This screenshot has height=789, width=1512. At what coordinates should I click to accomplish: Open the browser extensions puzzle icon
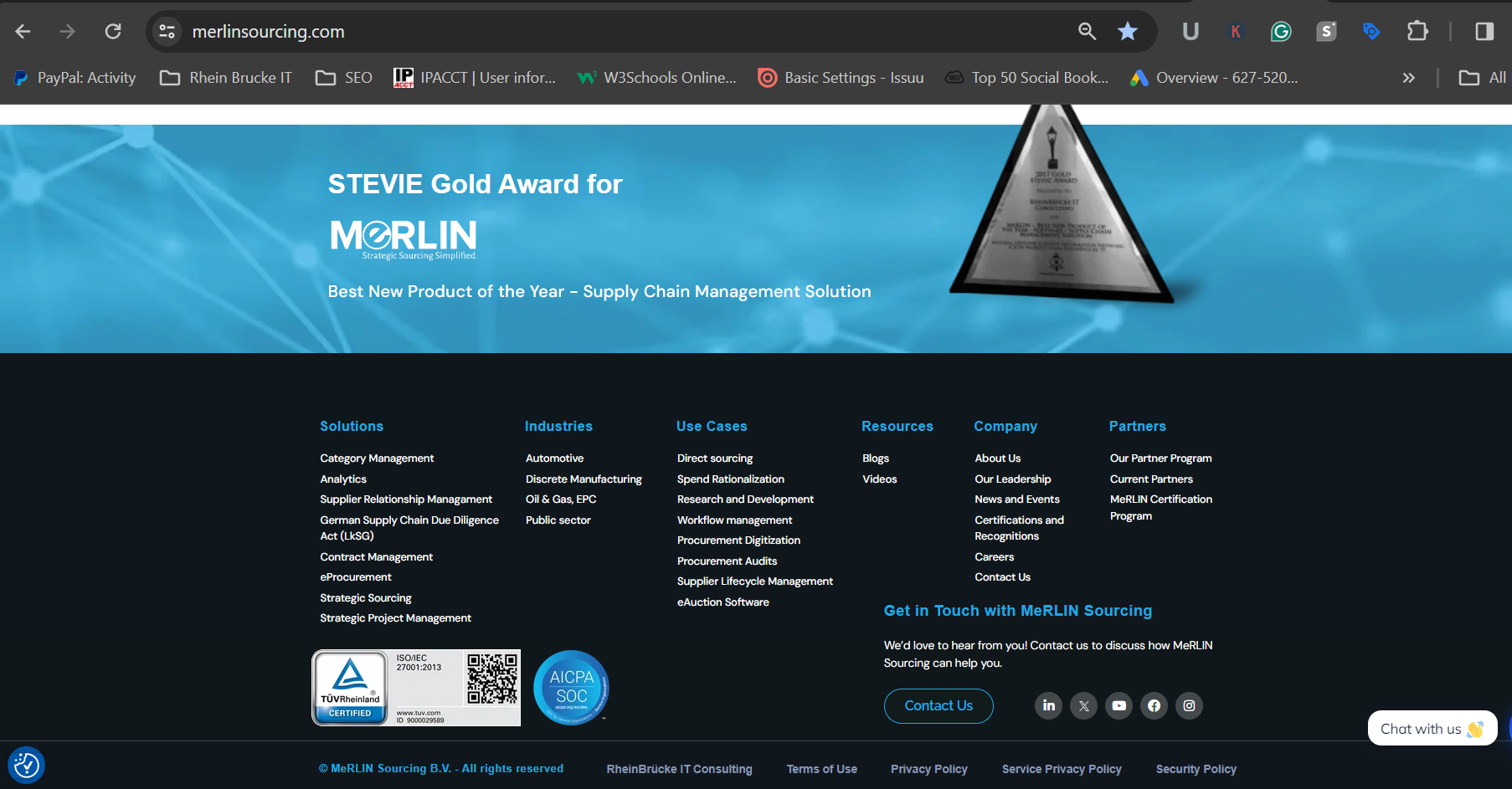click(x=1418, y=31)
